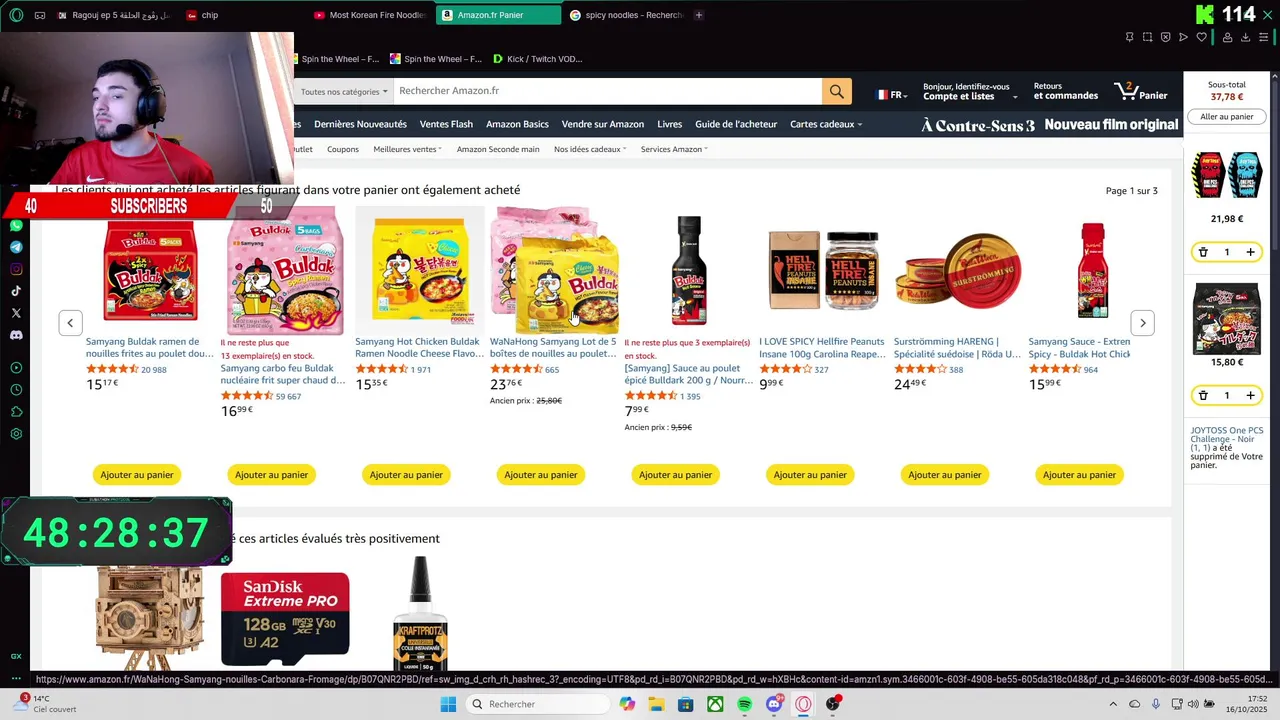This screenshot has height=720, width=1280.
Task: Click the orange Amazon search magnifier button
Action: coord(836,91)
